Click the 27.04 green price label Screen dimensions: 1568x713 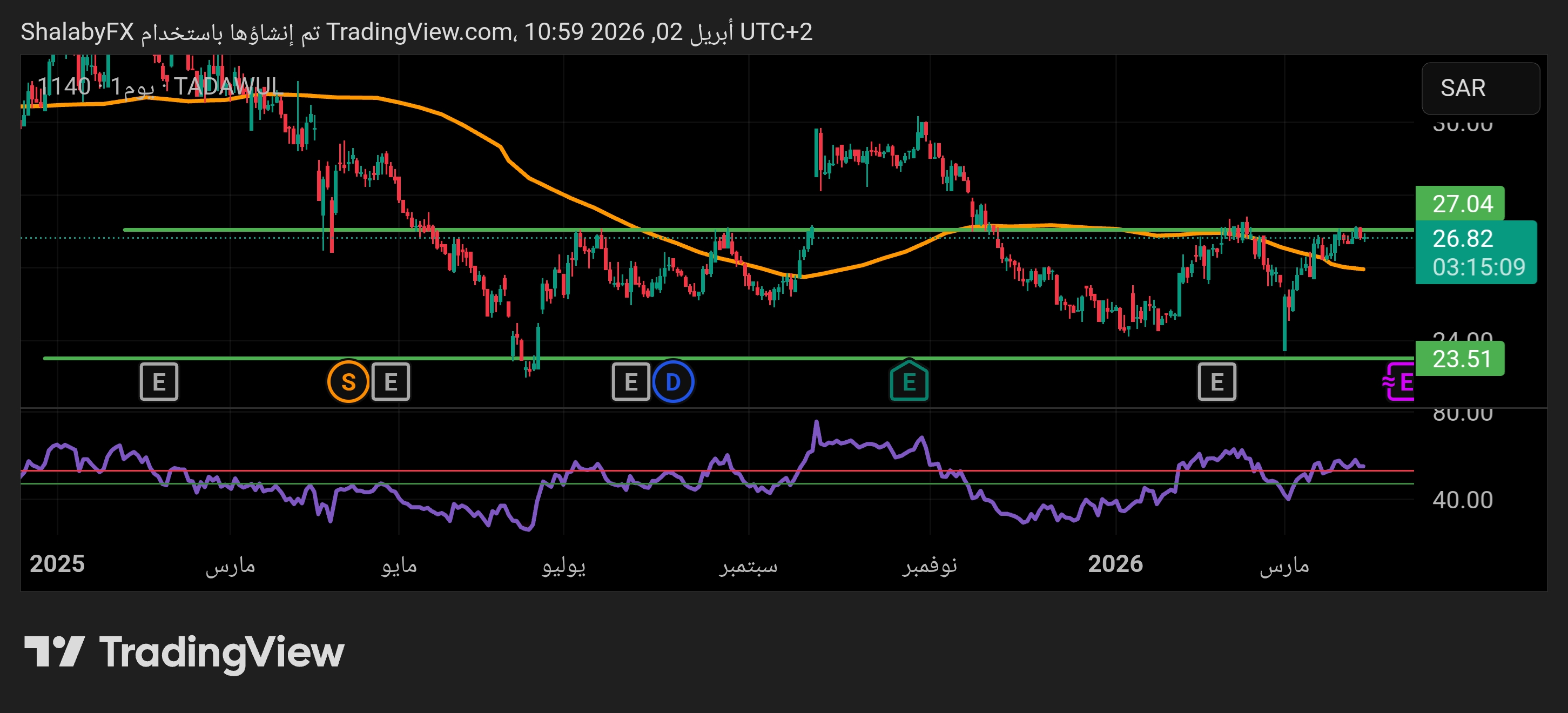click(1461, 204)
